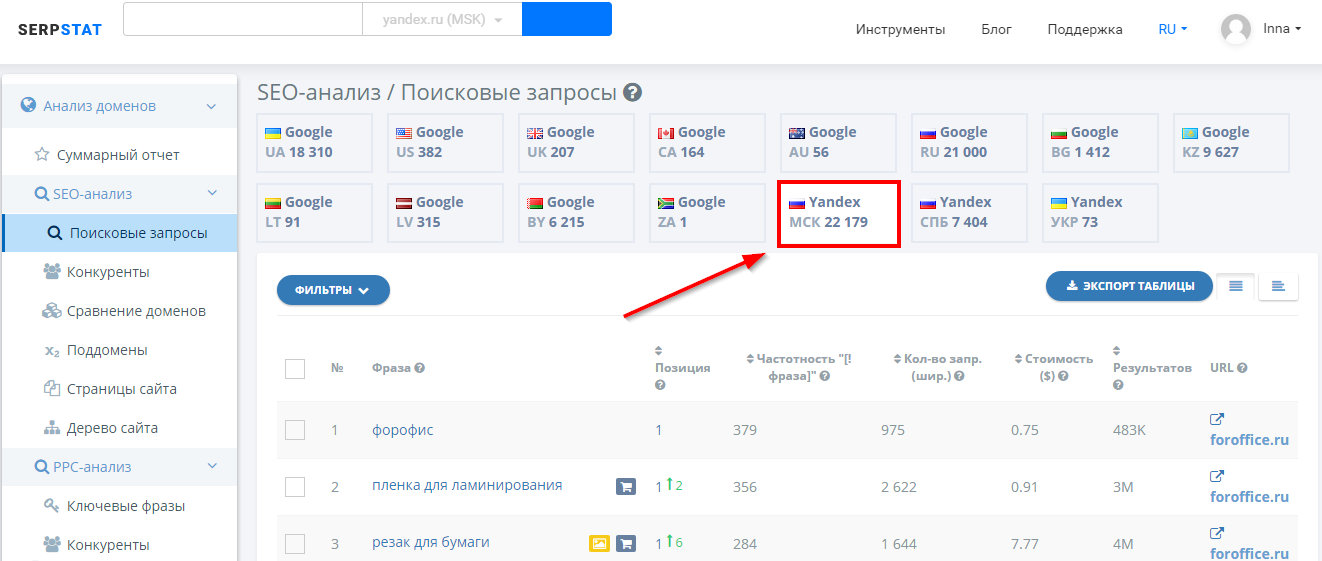Switch to expanded list view icon
The height and width of the screenshot is (561, 1322).
(x=1278, y=286)
